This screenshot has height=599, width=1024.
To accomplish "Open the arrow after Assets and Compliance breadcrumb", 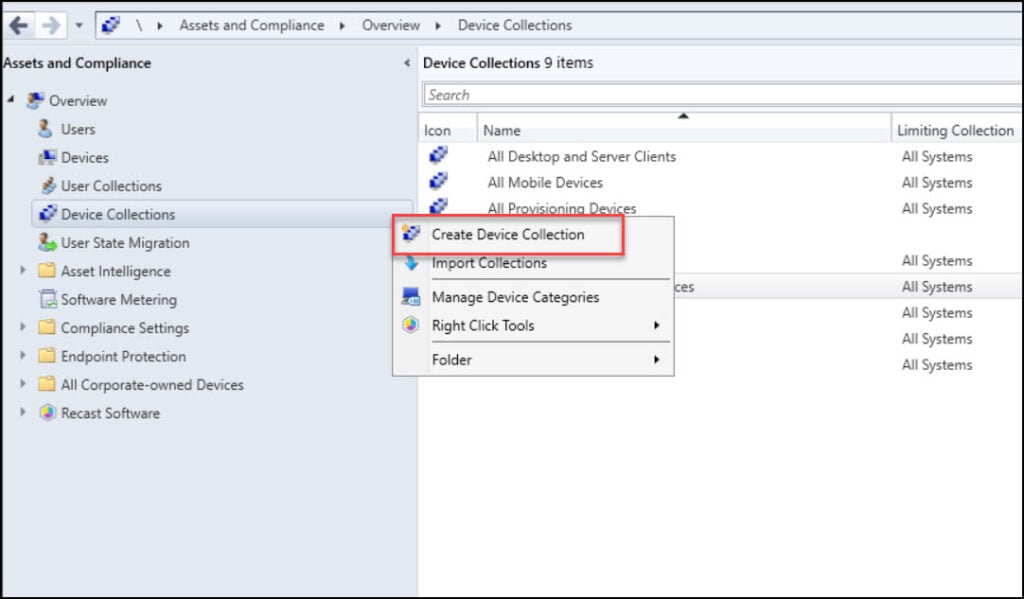I will 342,26.
